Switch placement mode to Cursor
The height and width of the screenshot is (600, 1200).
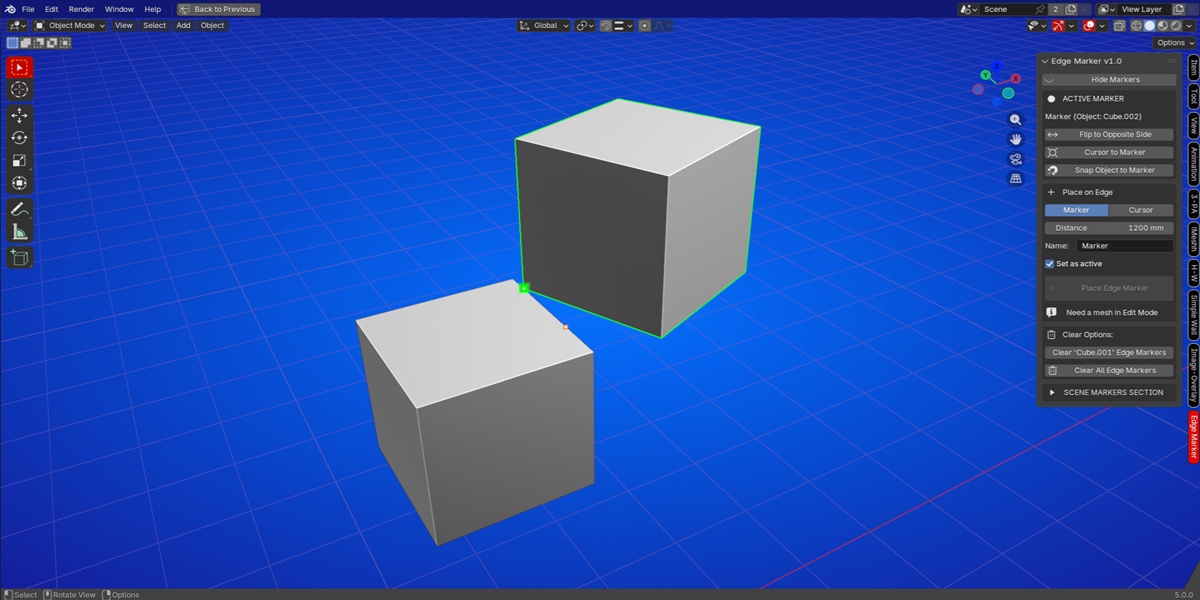pyautogui.click(x=1141, y=210)
